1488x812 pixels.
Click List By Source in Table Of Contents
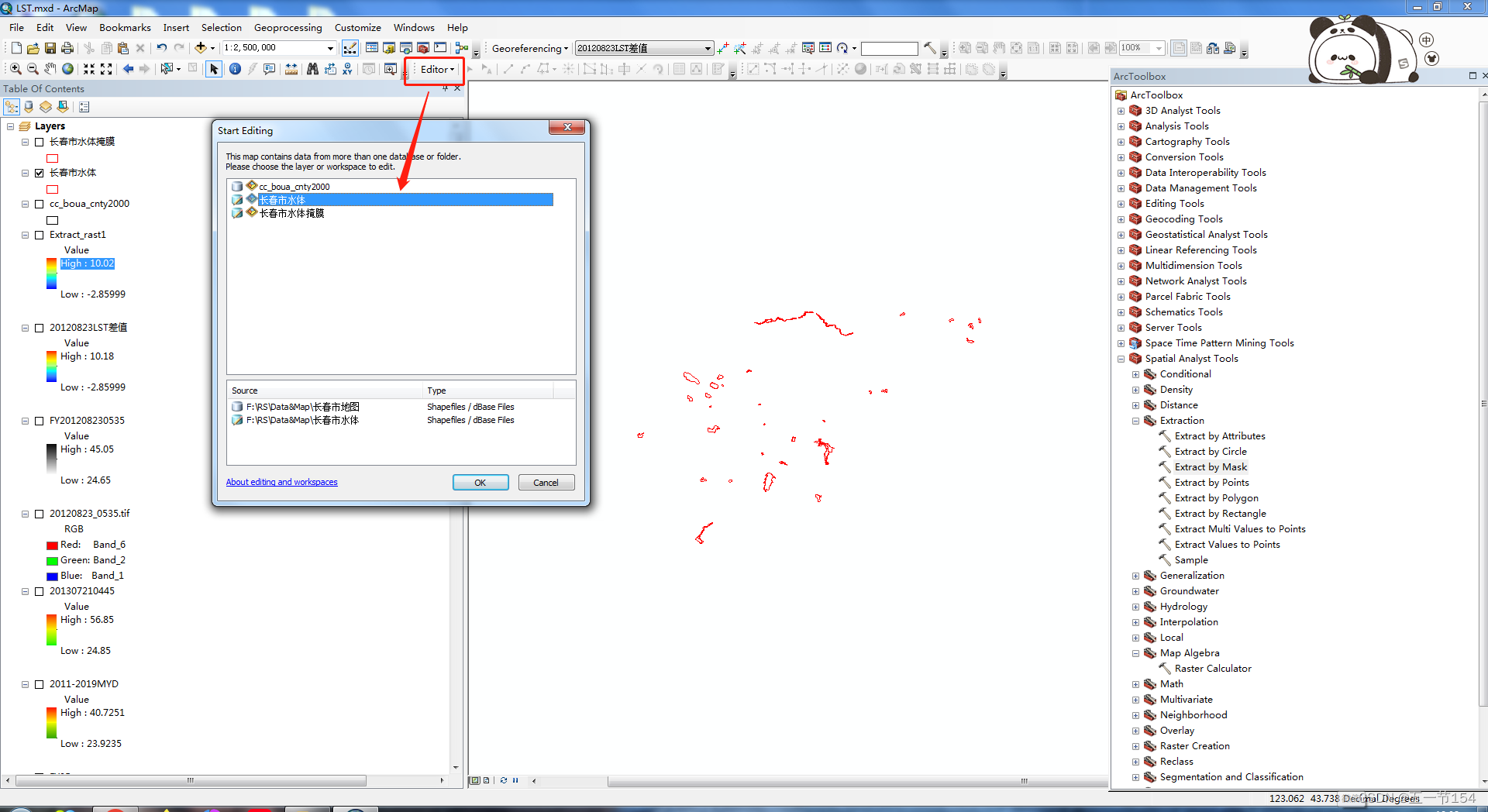(x=29, y=107)
